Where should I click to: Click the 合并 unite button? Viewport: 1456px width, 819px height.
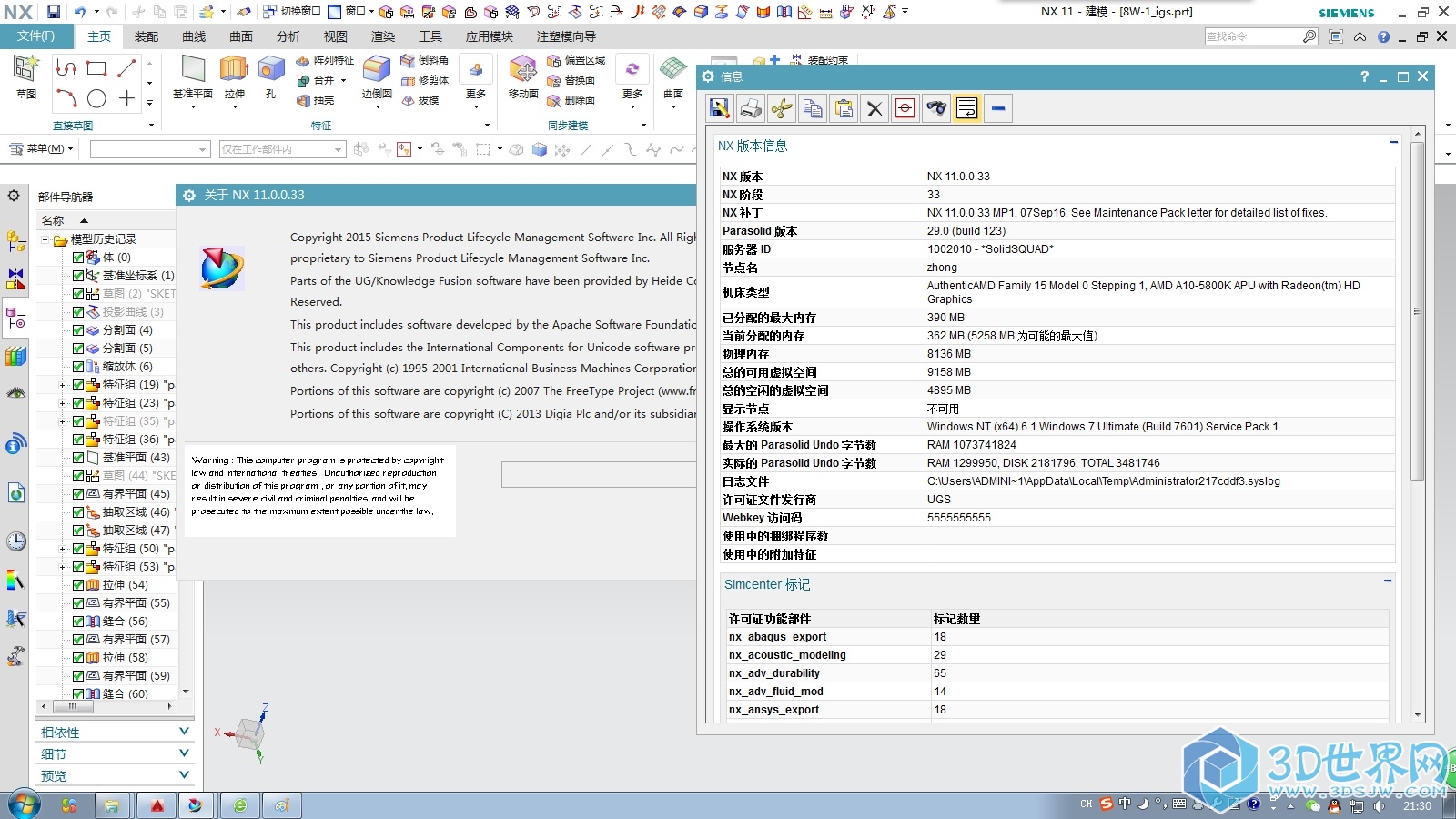[x=321, y=80]
